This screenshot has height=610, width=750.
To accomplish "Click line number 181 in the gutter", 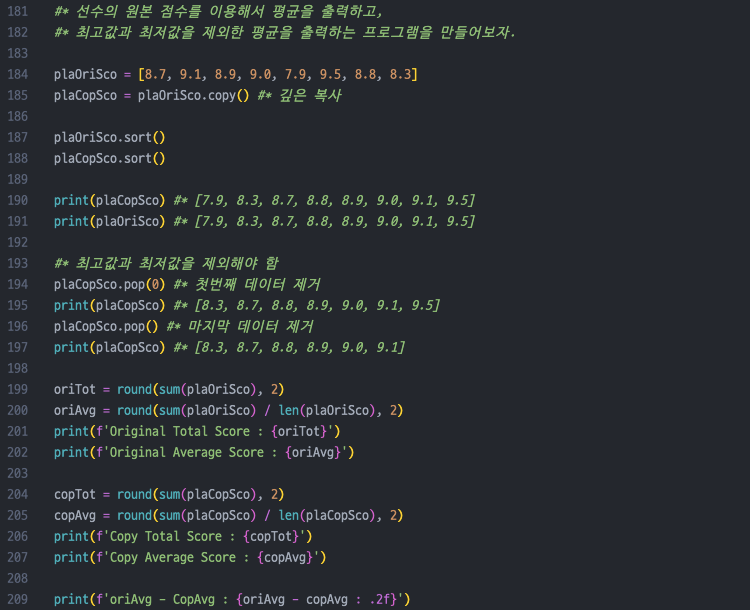I will 18,11.
